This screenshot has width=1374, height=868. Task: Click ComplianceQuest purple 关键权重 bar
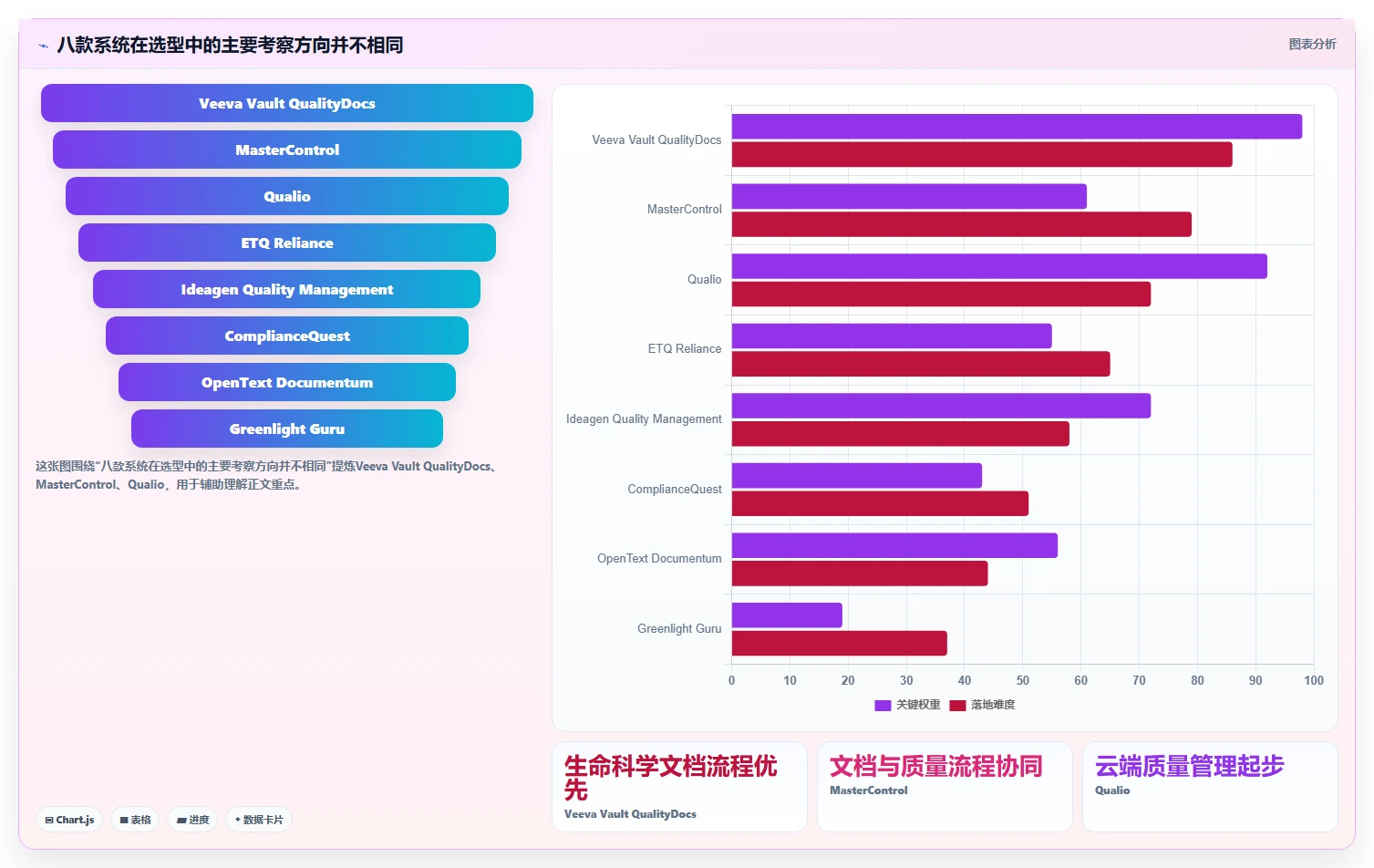tap(856, 476)
